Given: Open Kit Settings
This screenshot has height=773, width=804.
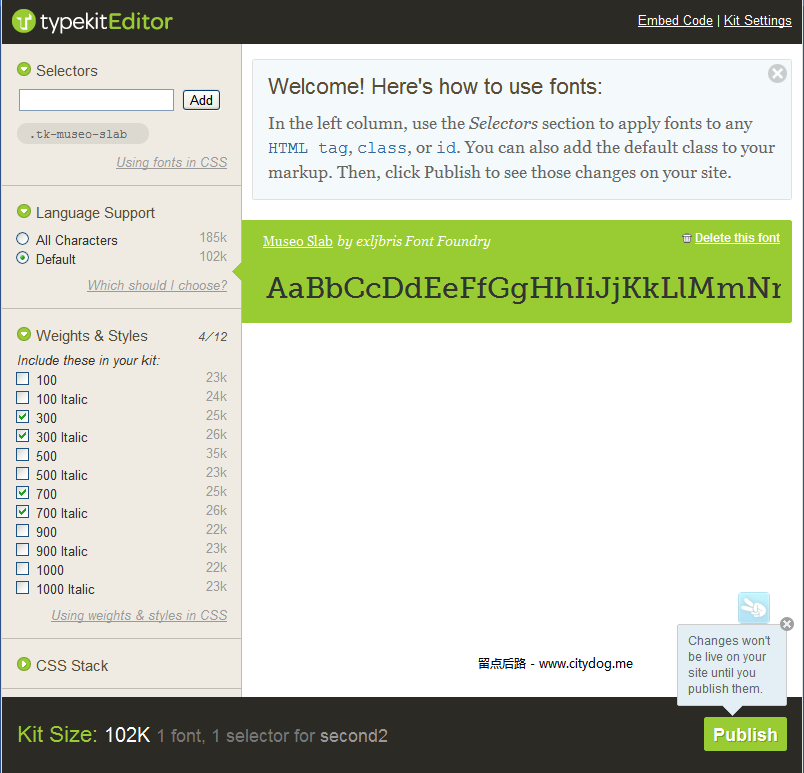Looking at the screenshot, I should (757, 21).
